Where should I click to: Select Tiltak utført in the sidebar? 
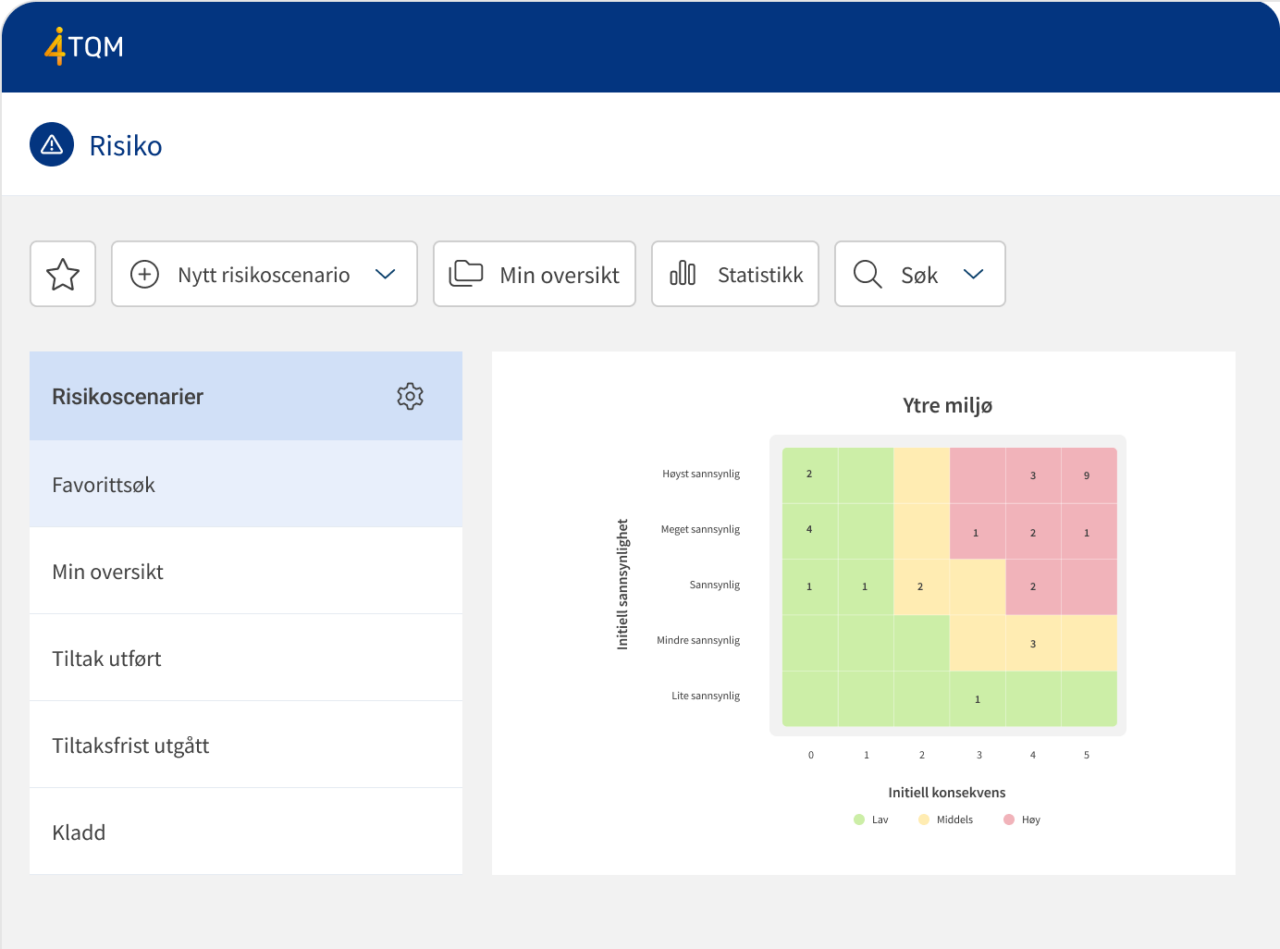click(104, 658)
